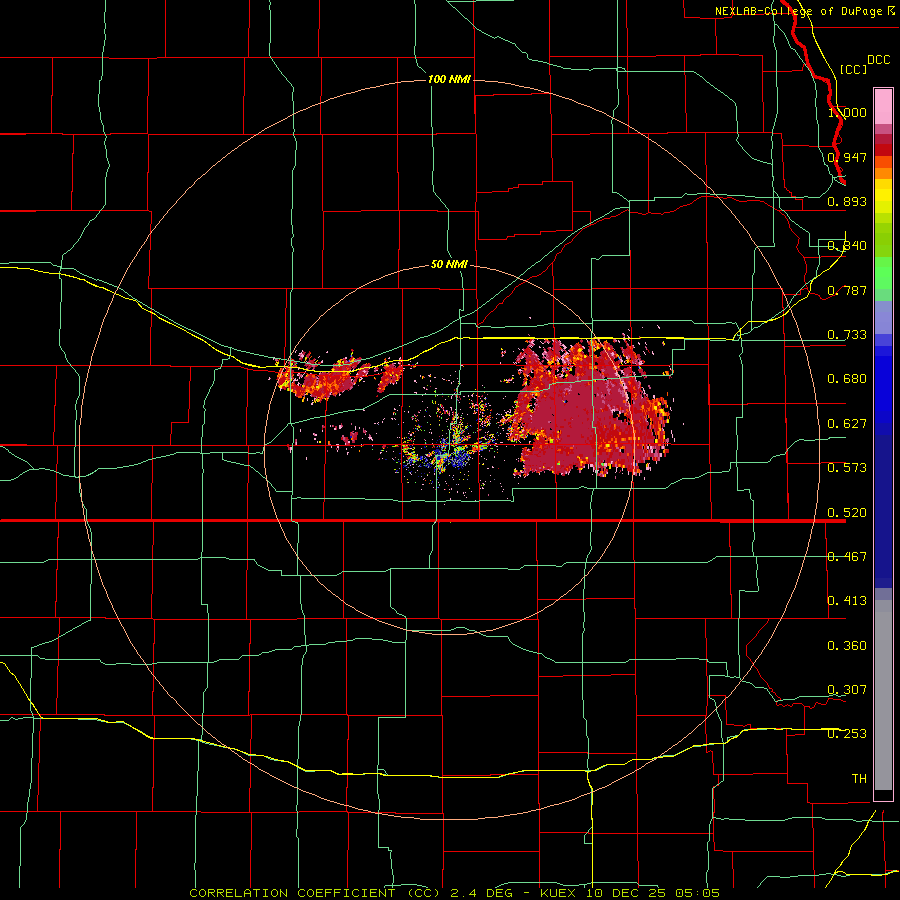This screenshot has height=900, width=900.
Task: Click the DCC label above the color bar
Action: point(878,60)
